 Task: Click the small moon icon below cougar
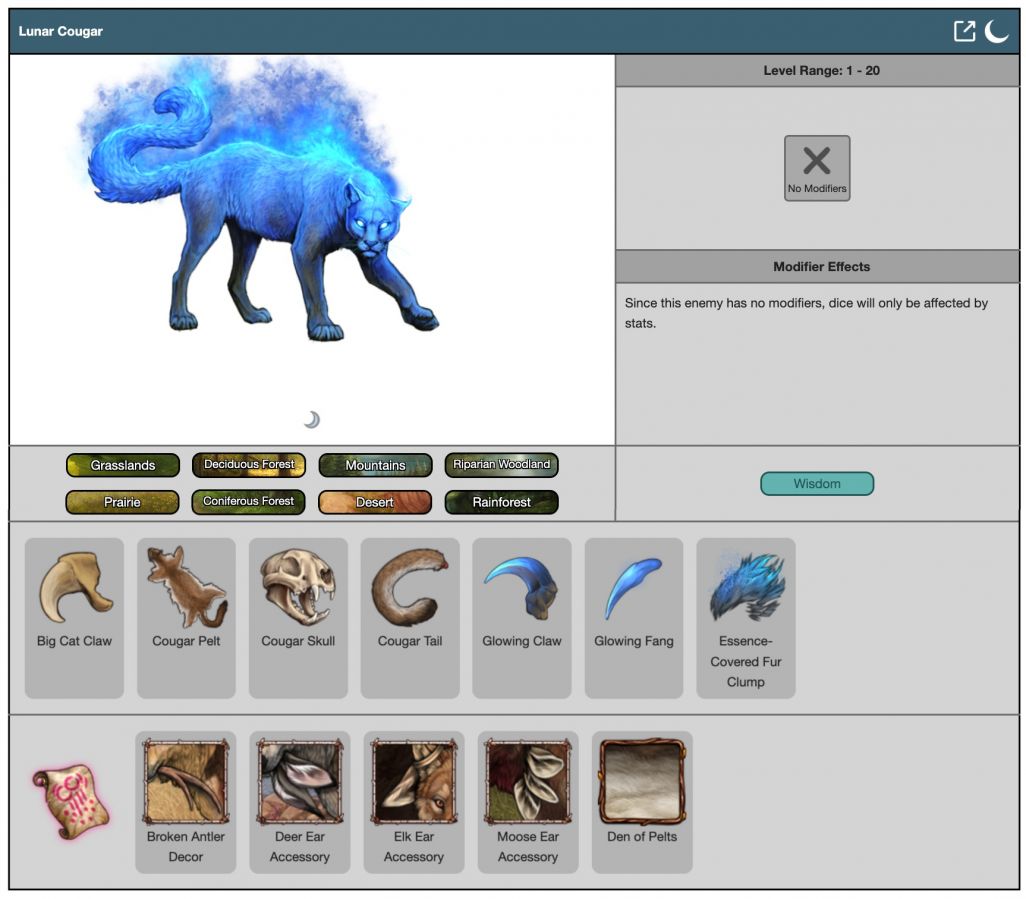(312, 419)
